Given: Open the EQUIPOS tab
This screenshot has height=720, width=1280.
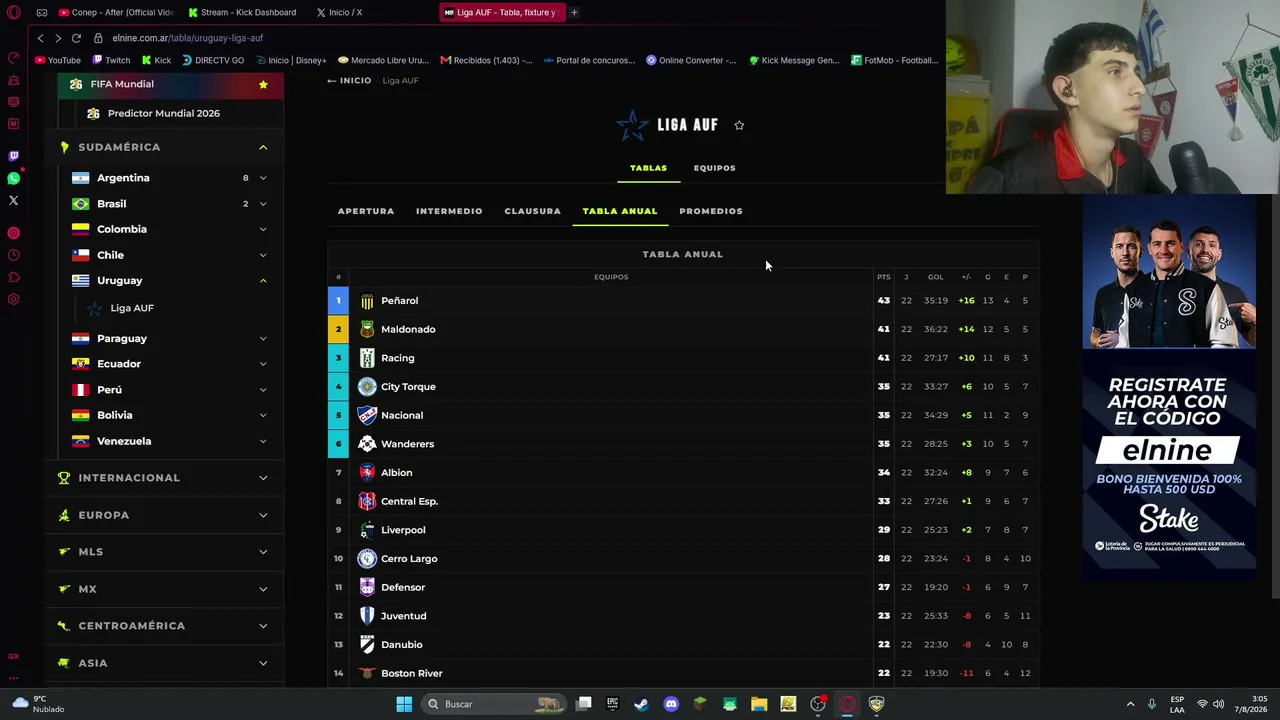Looking at the screenshot, I should pos(714,168).
